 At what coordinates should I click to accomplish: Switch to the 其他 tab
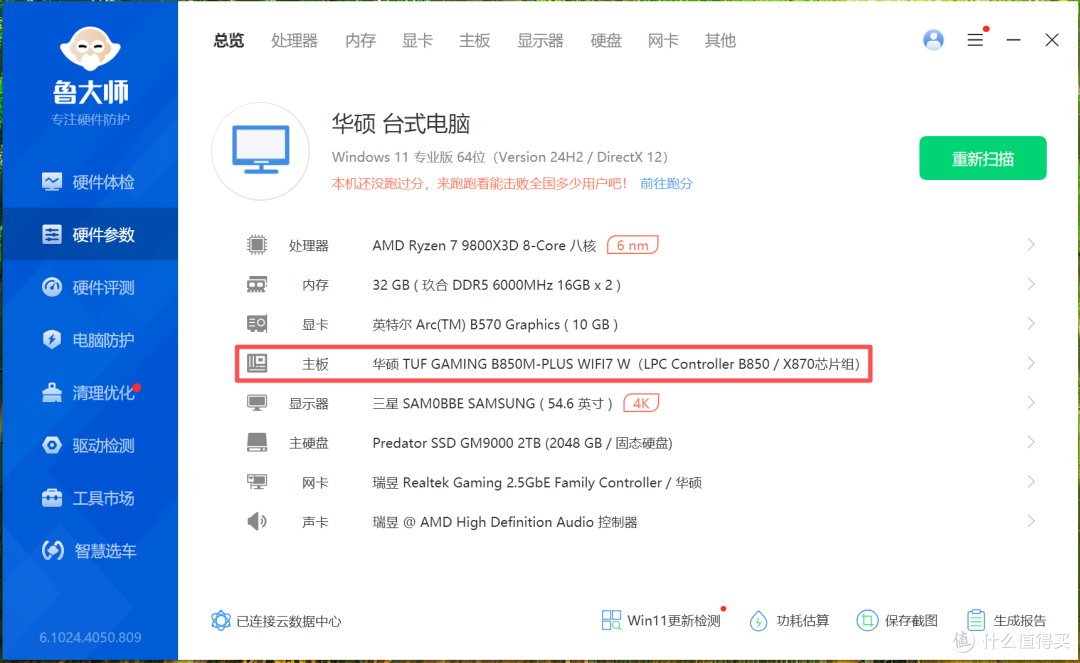click(720, 41)
